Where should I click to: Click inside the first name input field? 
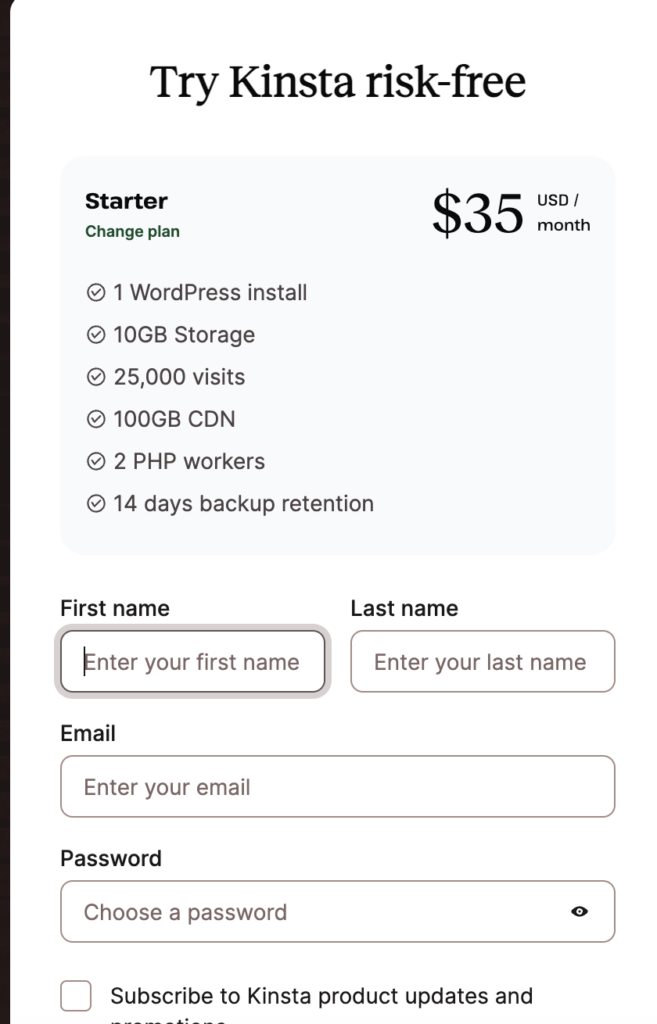pyautogui.click(x=192, y=661)
